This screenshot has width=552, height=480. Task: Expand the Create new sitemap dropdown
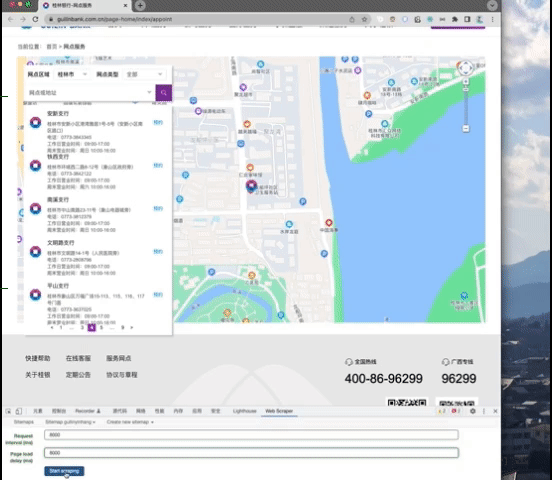[130, 422]
